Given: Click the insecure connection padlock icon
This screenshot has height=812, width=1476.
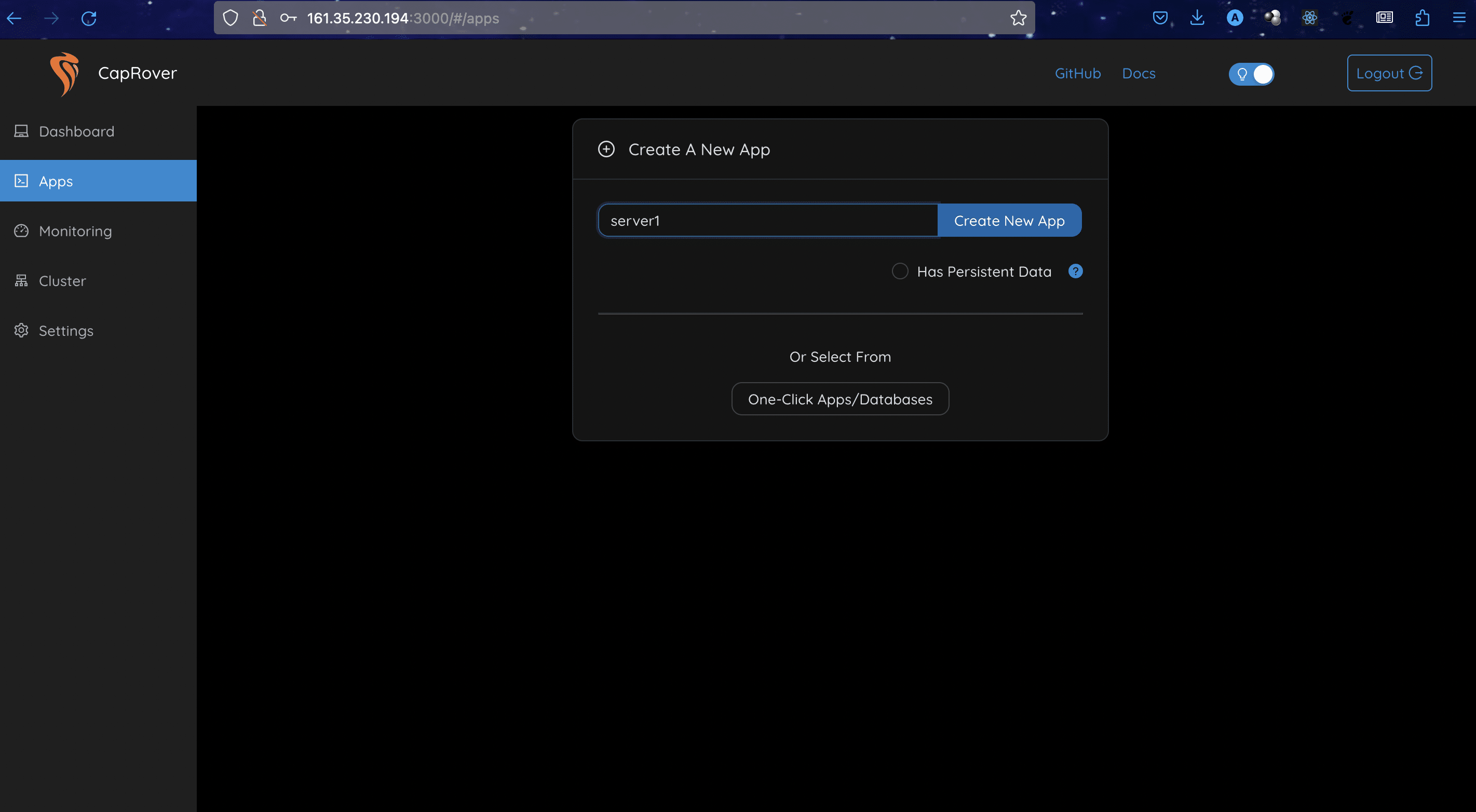Looking at the screenshot, I should pos(260,18).
